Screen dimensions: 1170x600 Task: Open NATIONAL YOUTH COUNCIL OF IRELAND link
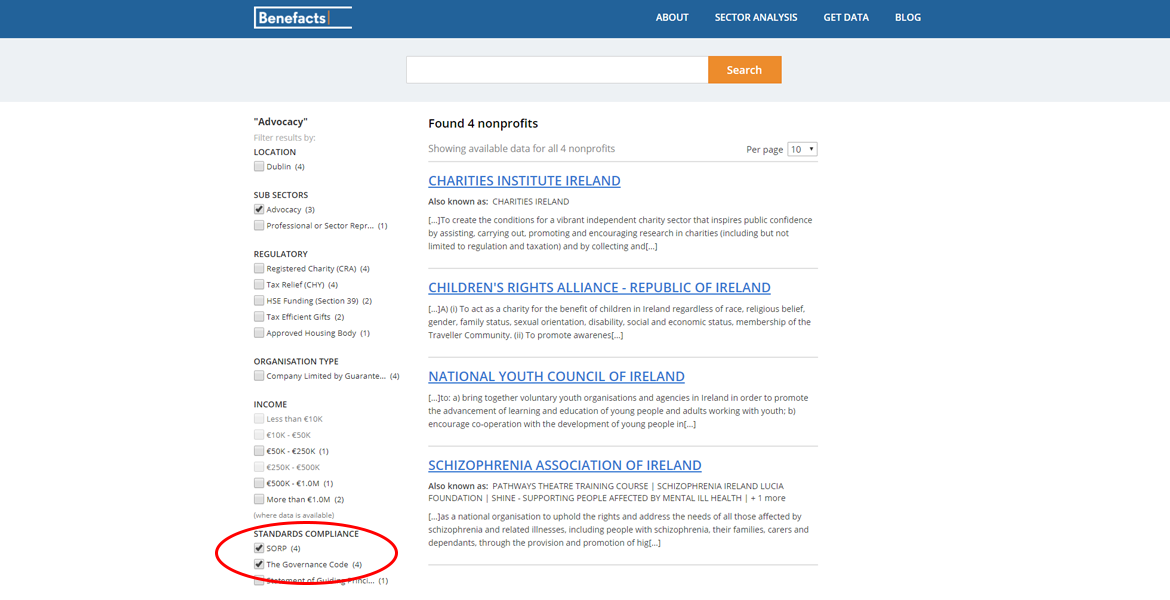click(x=556, y=377)
